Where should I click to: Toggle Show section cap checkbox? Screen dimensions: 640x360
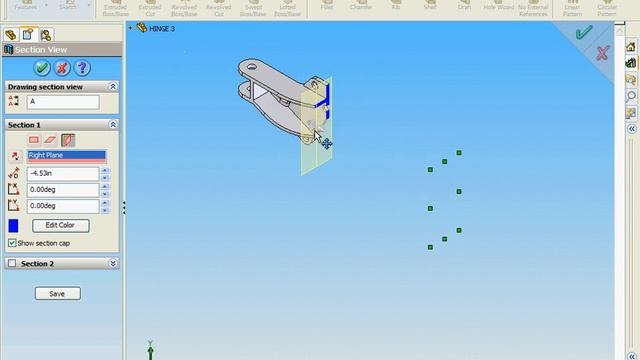[x=12, y=243]
